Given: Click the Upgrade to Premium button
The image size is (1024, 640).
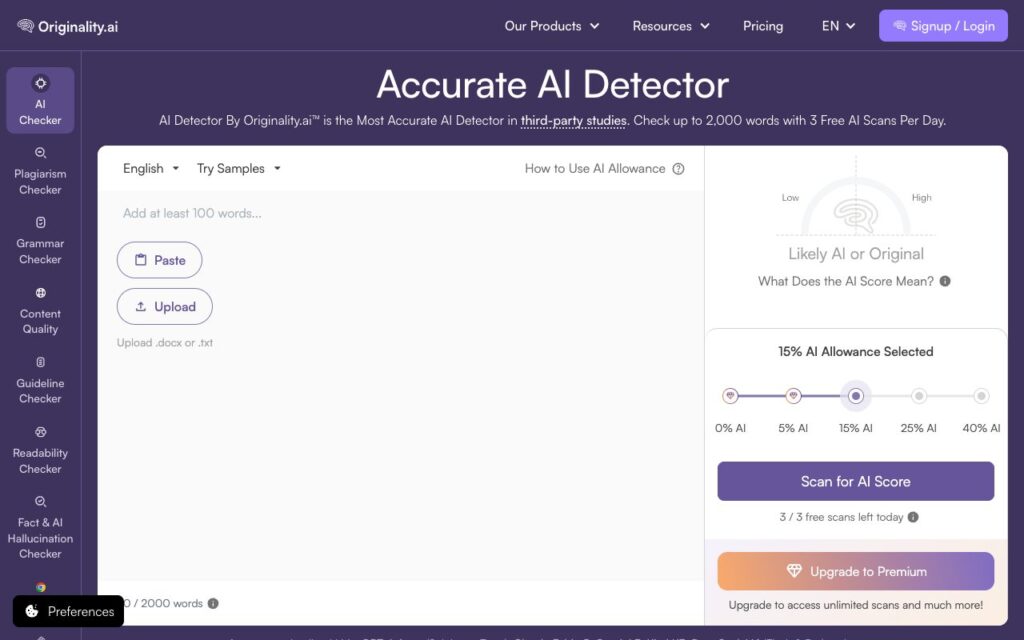Looking at the screenshot, I should (x=856, y=571).
